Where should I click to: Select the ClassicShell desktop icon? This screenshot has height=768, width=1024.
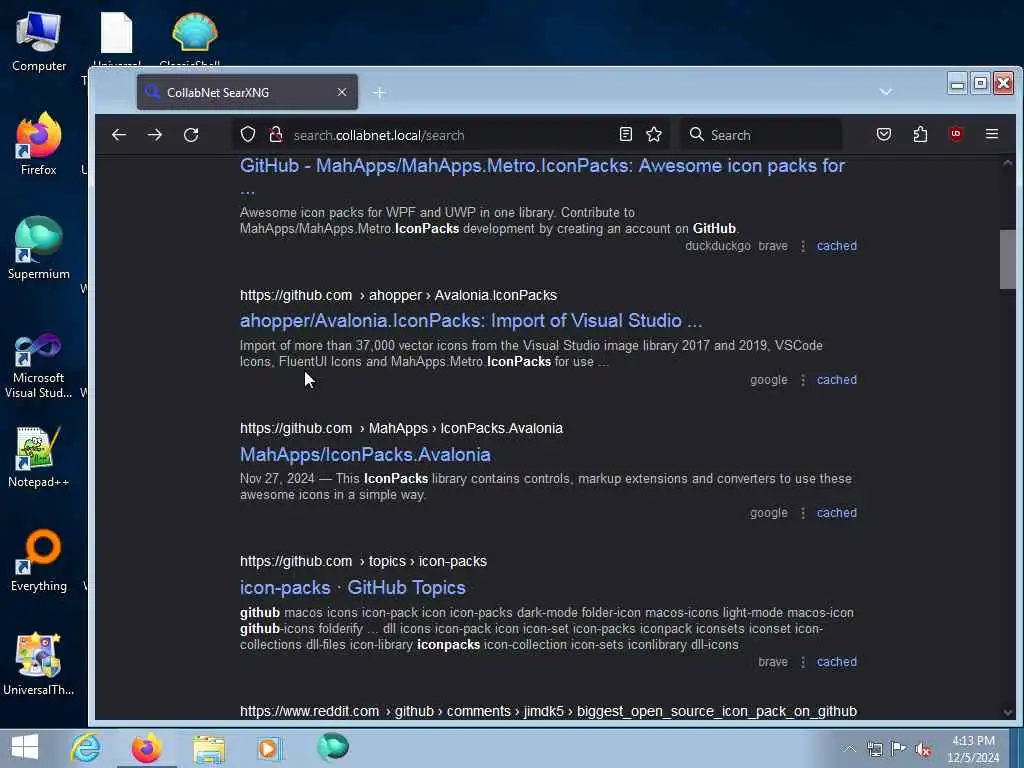(x=194, y=38)
